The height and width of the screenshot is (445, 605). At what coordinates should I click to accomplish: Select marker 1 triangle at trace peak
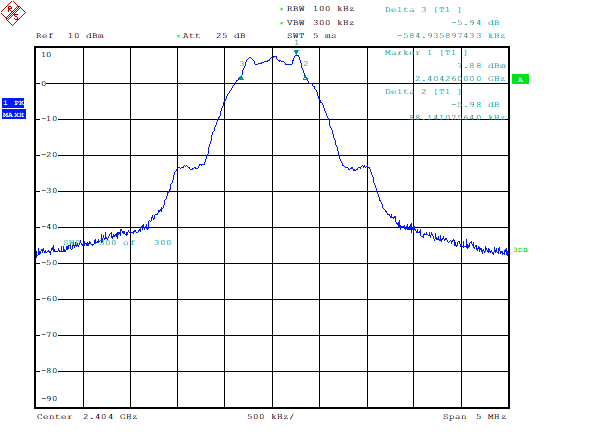click(296, 52)
